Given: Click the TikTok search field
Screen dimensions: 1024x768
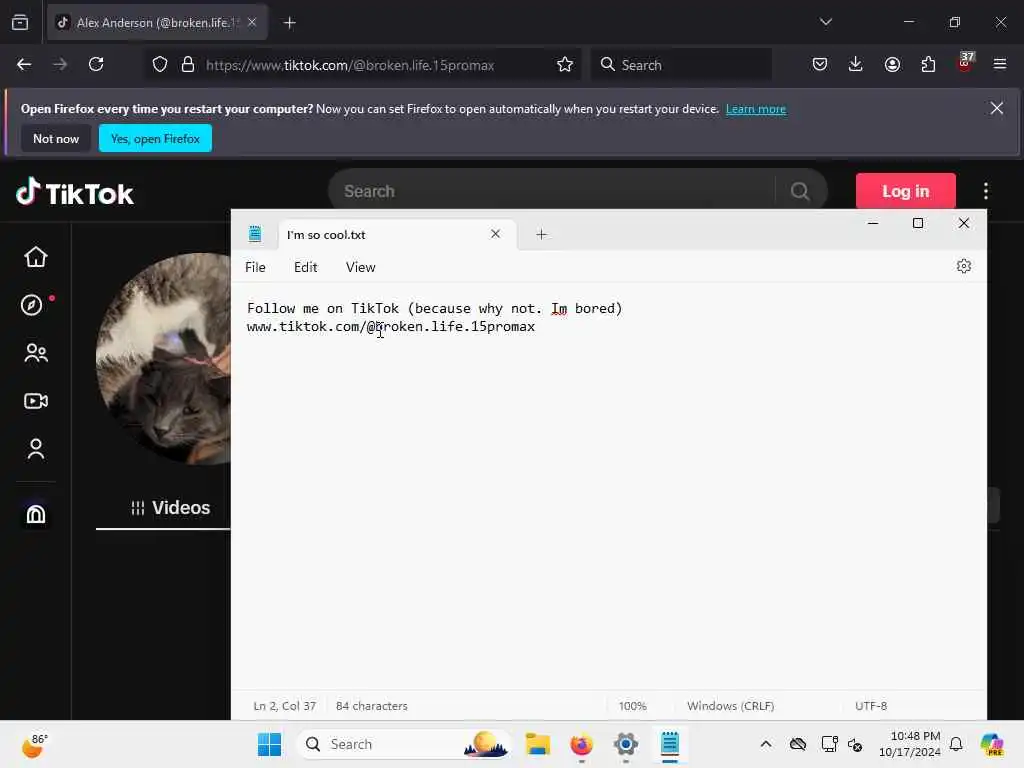Looking at the screenshot, I should [555, 191].
